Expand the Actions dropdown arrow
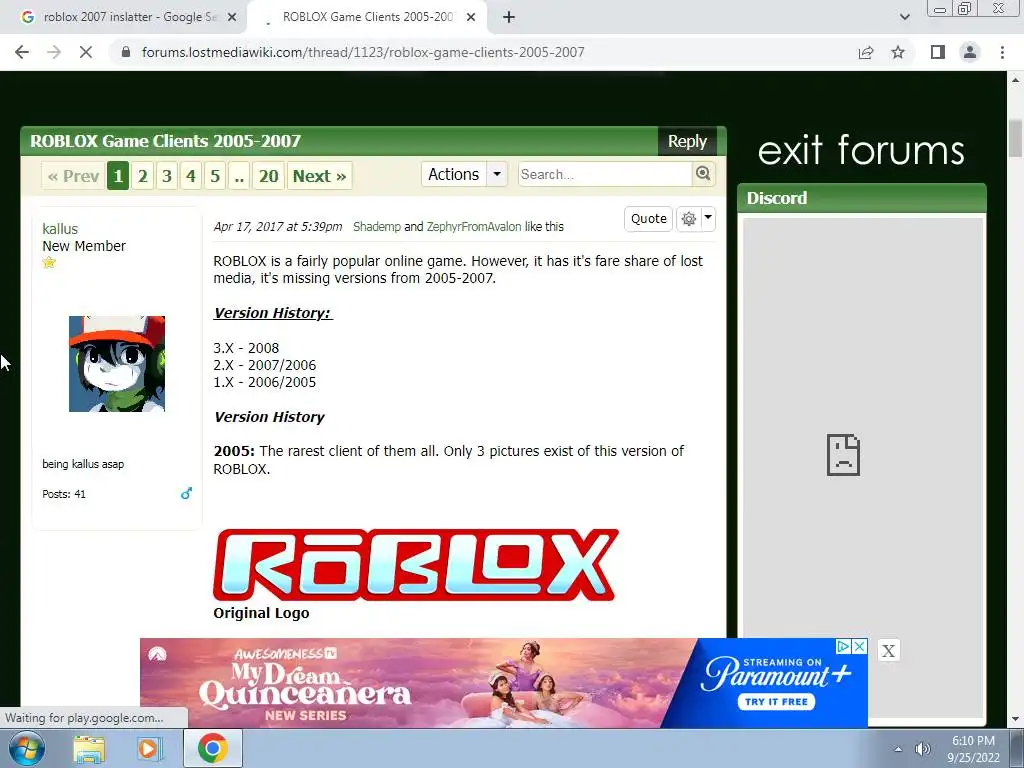The width and height of the screenshot is (1024, 768). (x=497, y=174)
